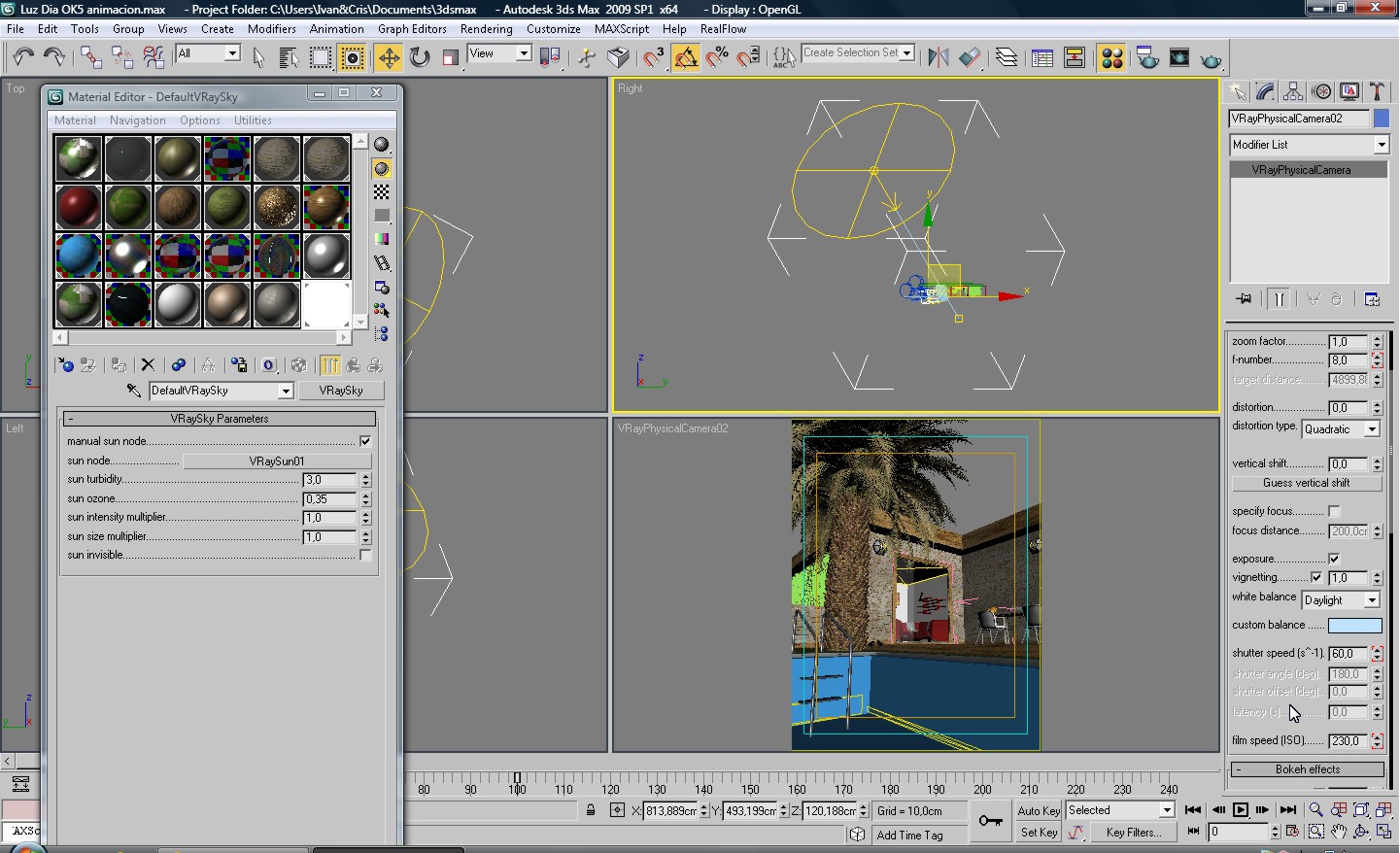Open the Layer Manager

pyautogui.click(x=1007, y=58)
